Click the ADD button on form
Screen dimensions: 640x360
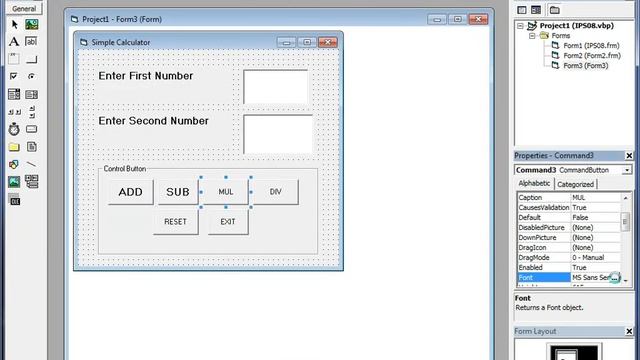(x=131, y=192)
